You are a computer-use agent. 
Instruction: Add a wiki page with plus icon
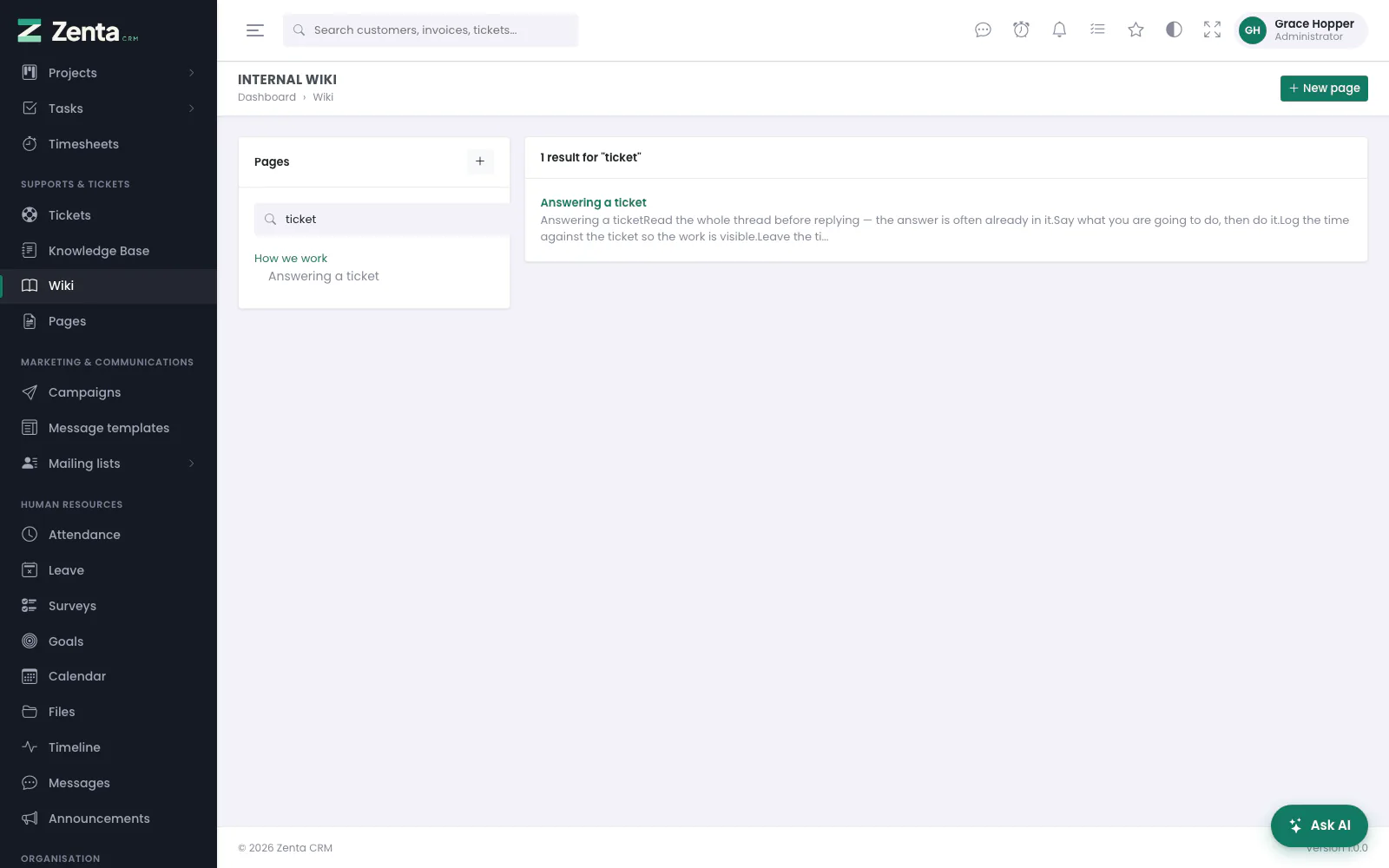click(x=480, y=161)
